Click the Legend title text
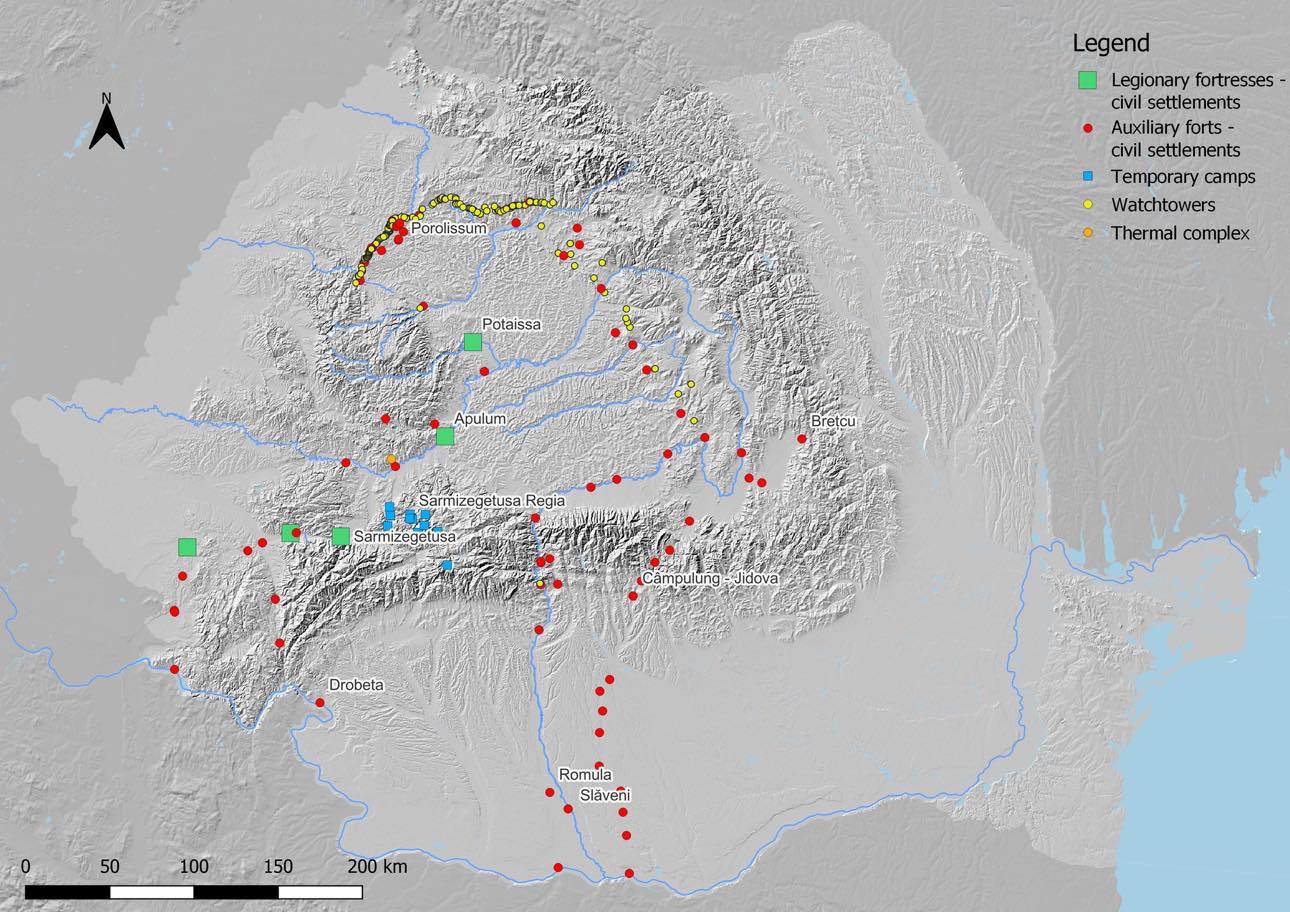 click(x=1110, y=44)
